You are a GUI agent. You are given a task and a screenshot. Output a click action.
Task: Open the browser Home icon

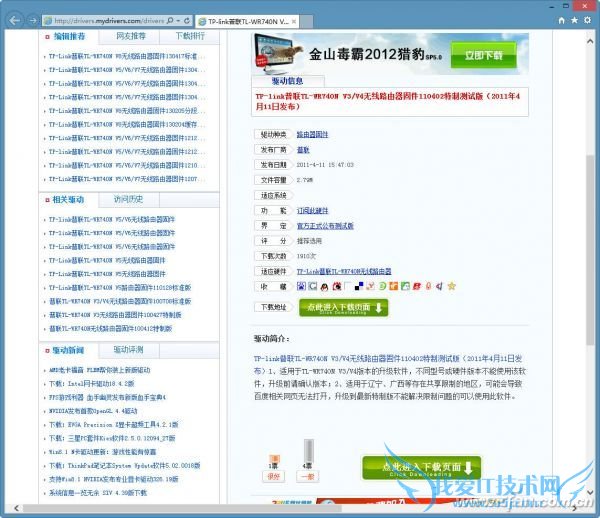(x=561, y=20)
